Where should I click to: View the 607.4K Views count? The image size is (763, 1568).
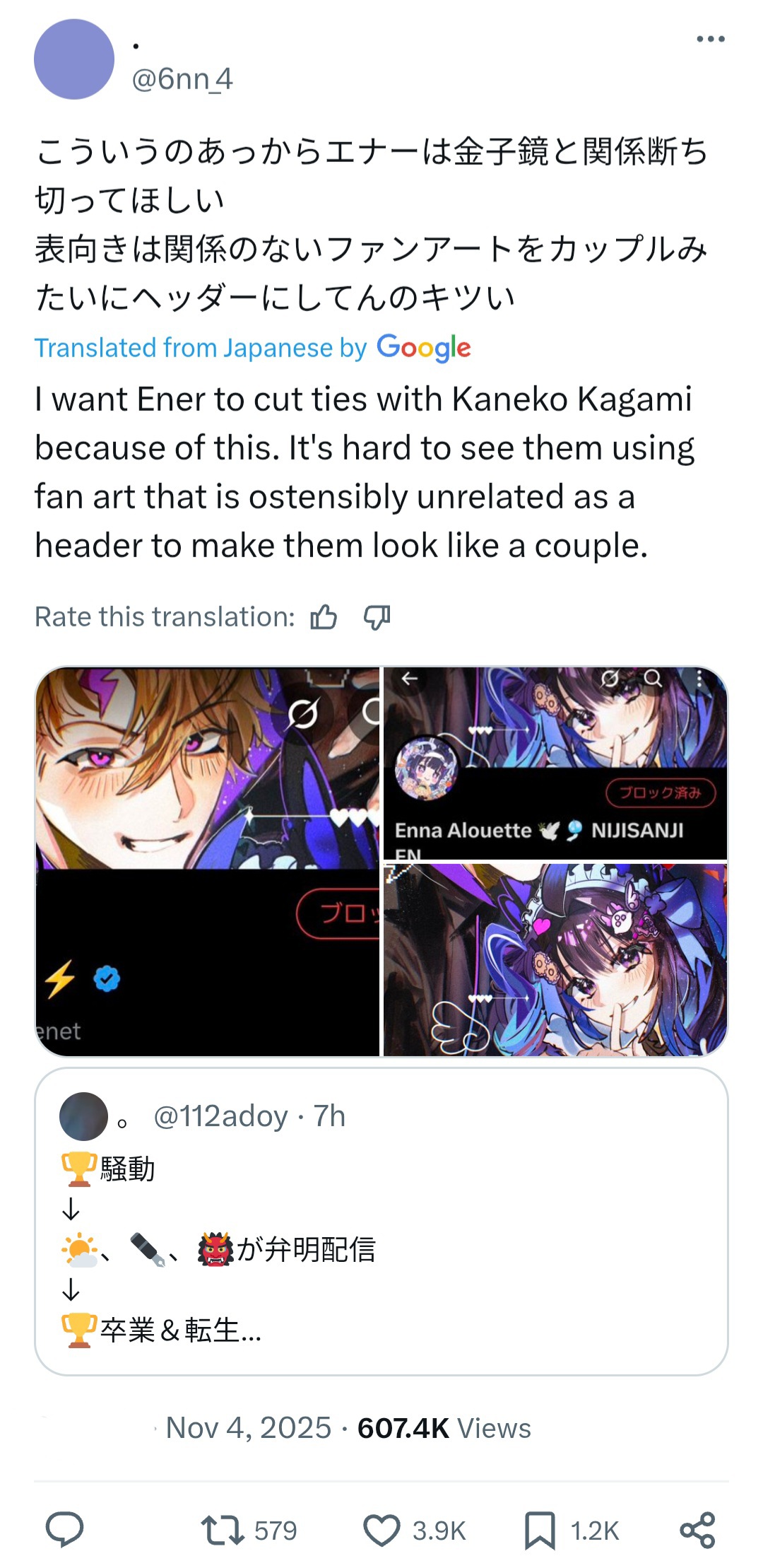[x=444, y=1428]
